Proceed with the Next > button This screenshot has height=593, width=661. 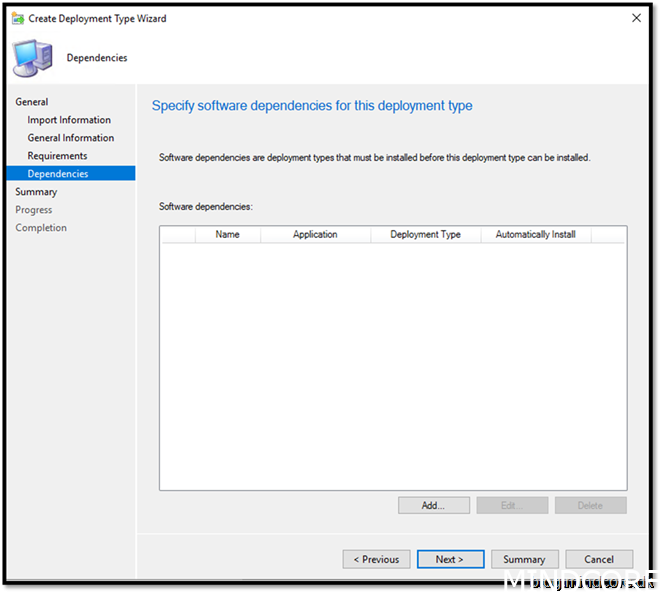(450, 559)
